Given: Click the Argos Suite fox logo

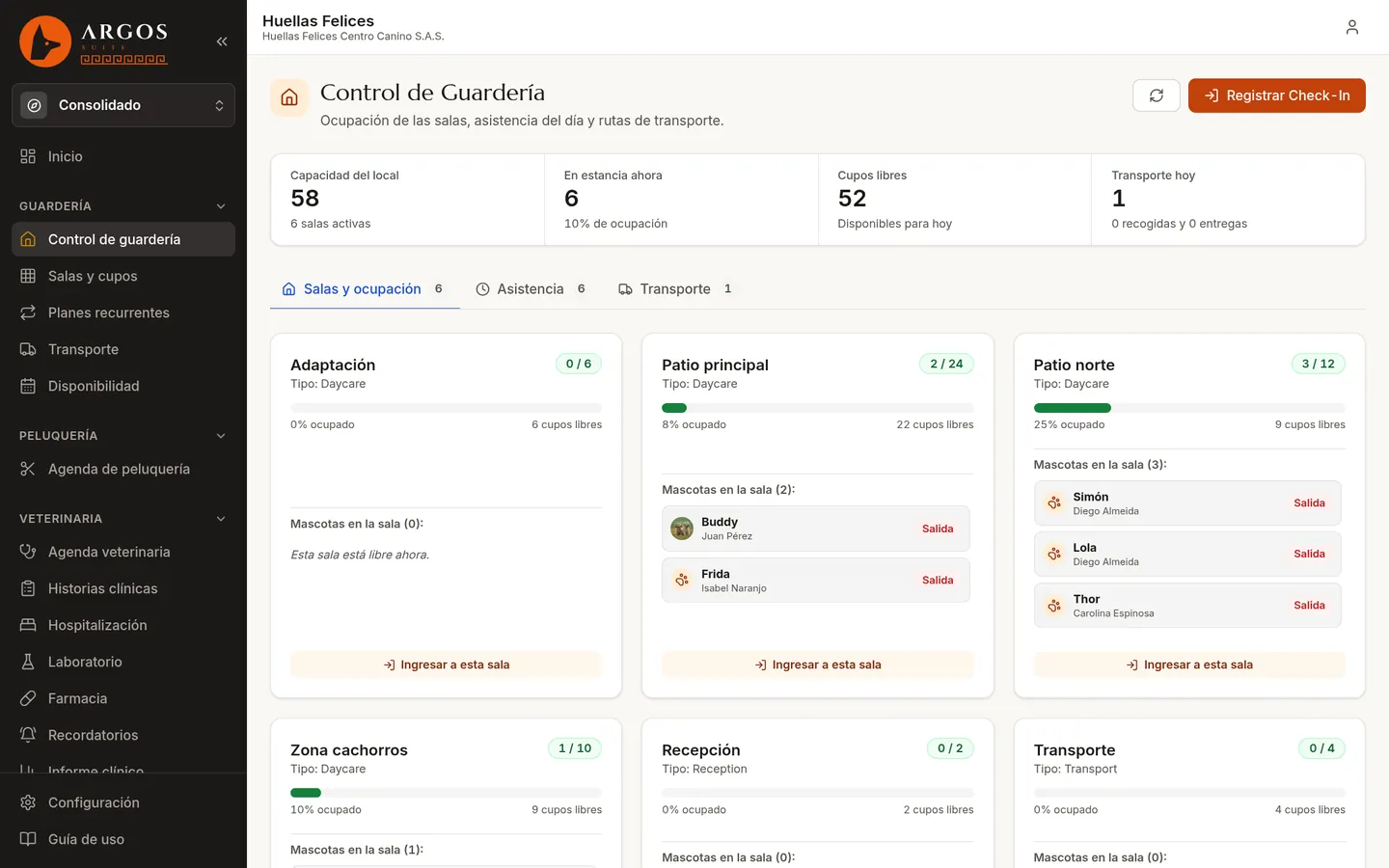Looking at the screenshot, I should (45, 41).
